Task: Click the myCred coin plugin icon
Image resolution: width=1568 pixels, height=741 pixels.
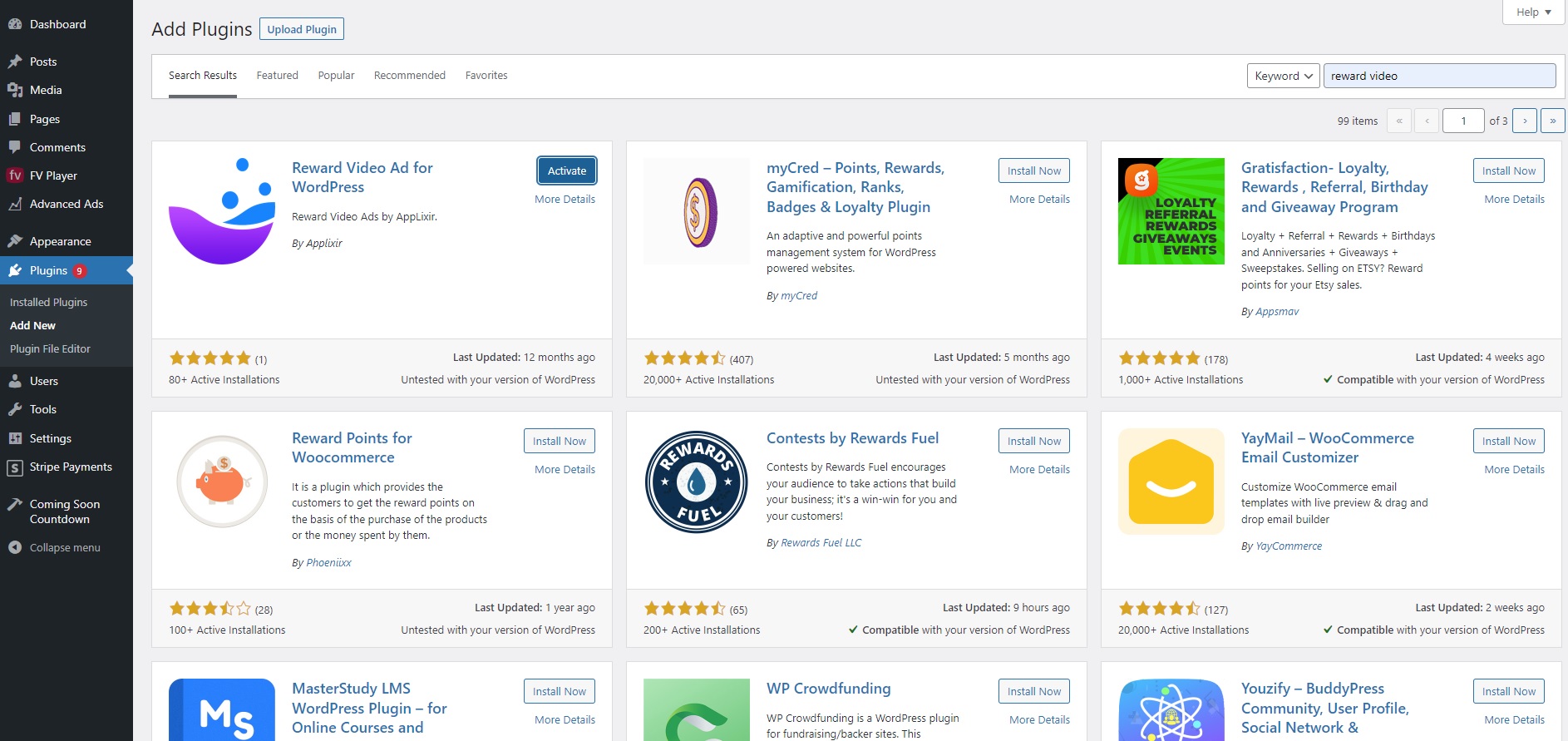Action: [x=697, y=211]
